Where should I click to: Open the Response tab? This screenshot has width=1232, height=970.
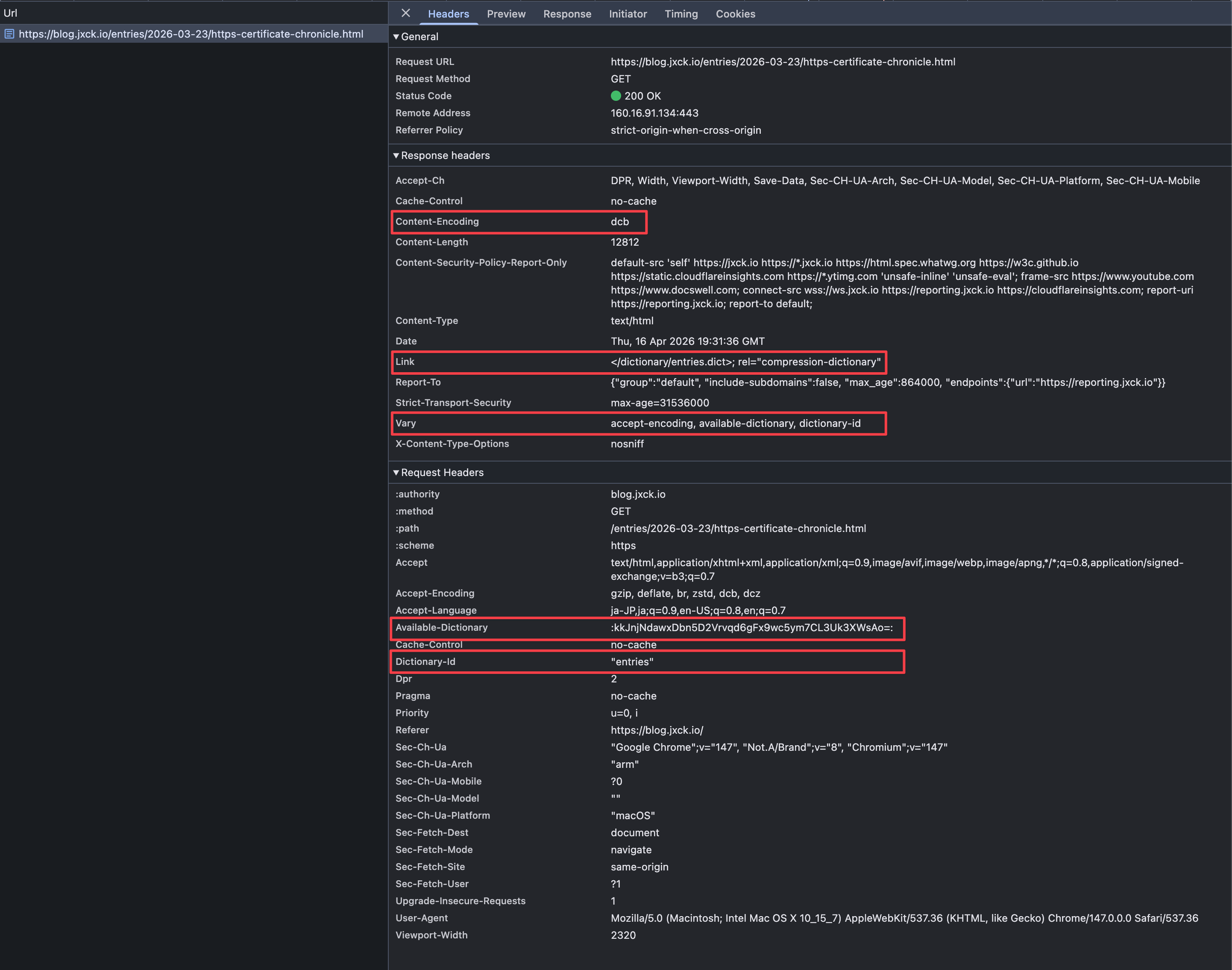pos(566,14)
